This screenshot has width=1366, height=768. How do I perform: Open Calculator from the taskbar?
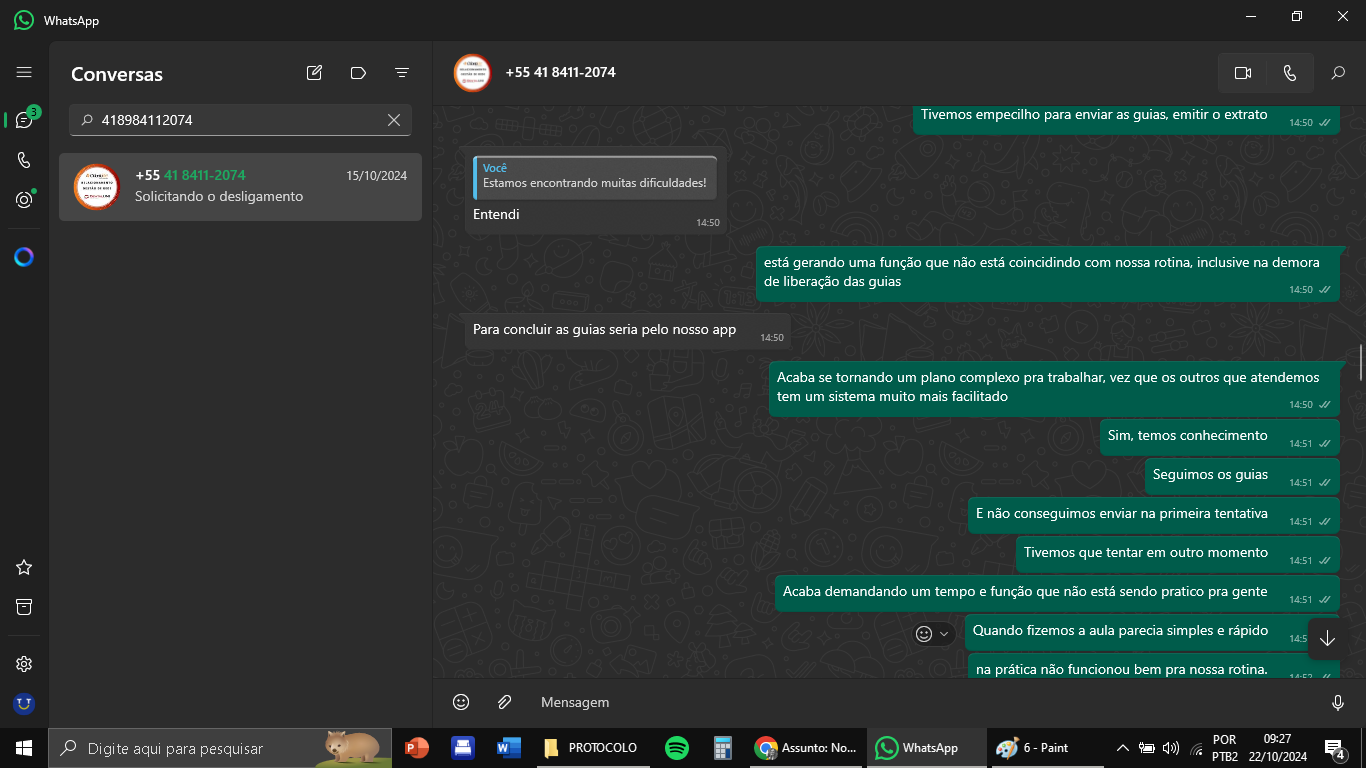[x=723, y=748]
